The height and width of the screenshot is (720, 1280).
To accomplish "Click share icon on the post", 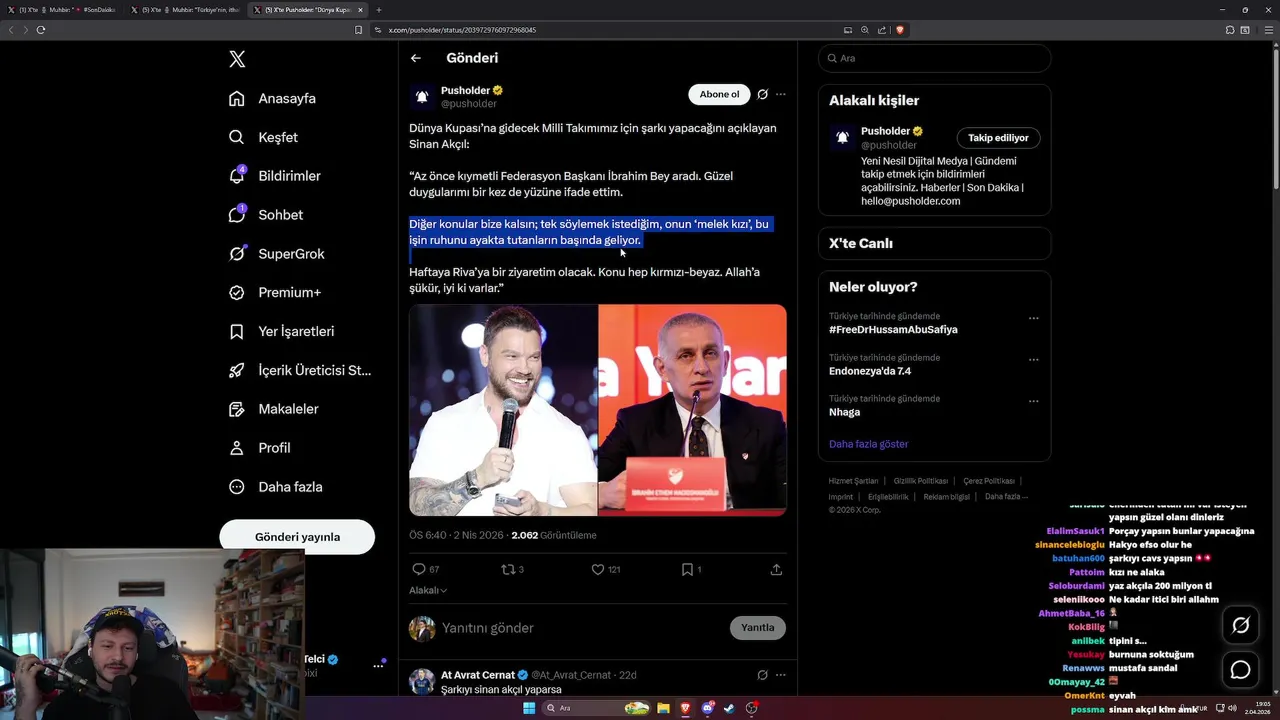I will tap(776, 569).
